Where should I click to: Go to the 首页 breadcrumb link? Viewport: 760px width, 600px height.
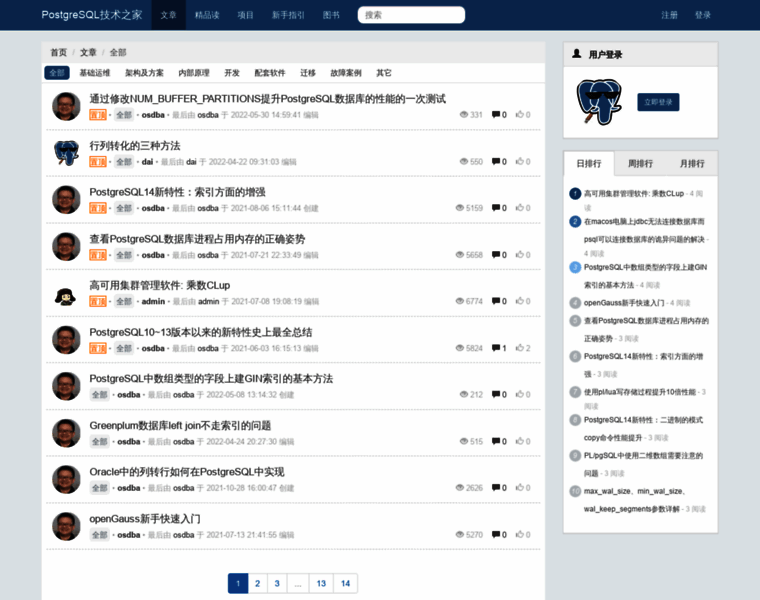tap(59, 52)
